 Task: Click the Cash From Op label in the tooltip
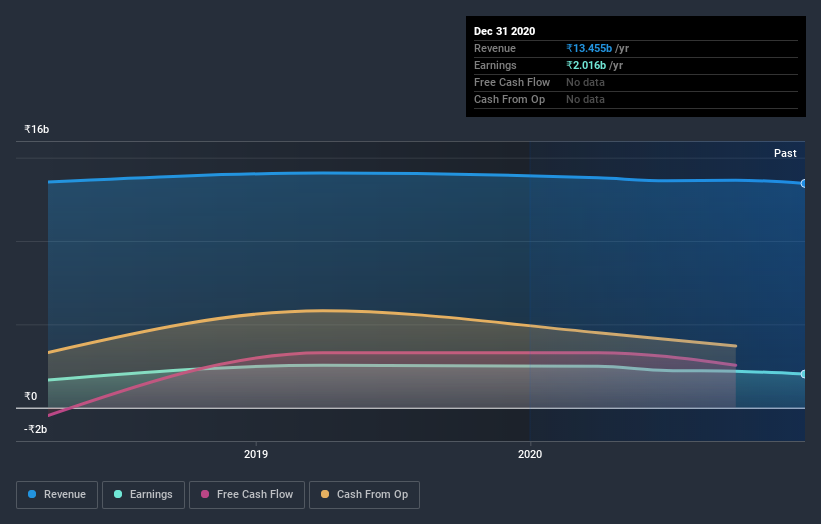coord(509,99)
